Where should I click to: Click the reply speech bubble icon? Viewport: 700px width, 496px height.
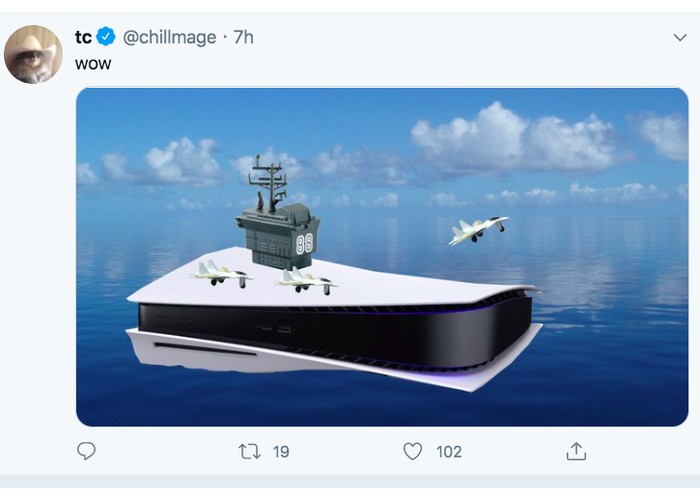click(87, 451)
